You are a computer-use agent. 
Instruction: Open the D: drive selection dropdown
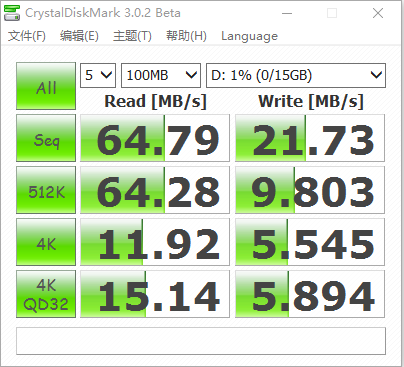click(x=296, y=75)
